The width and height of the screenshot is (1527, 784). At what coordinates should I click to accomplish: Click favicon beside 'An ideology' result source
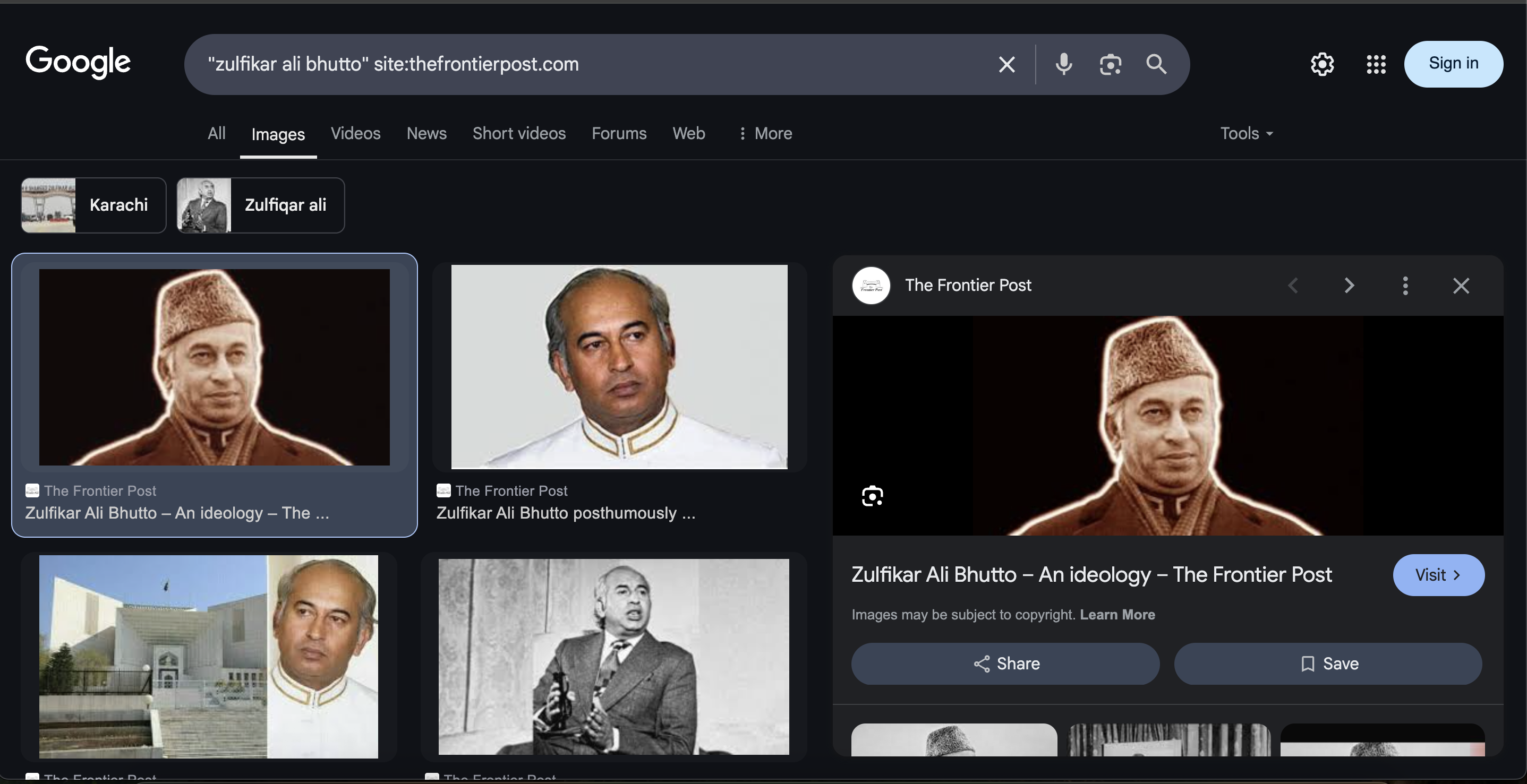tap(32, 490)
